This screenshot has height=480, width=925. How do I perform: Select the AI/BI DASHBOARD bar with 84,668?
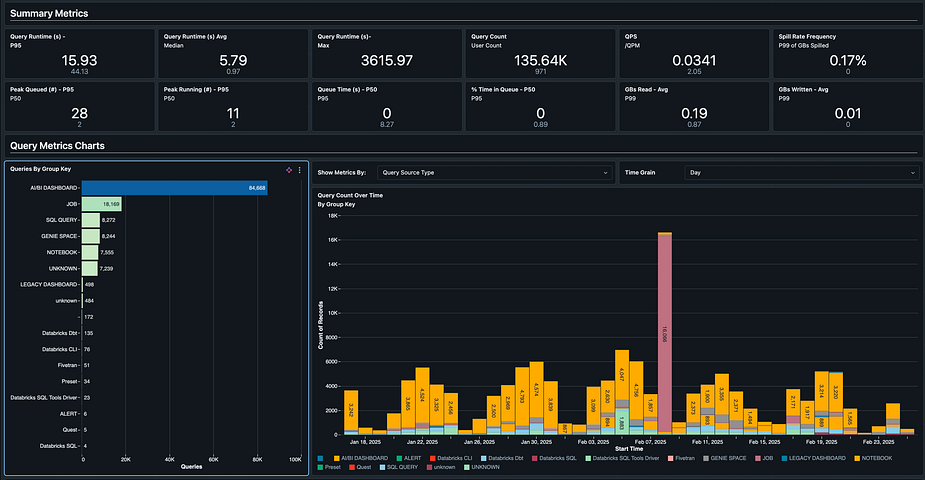coord(175,188)
